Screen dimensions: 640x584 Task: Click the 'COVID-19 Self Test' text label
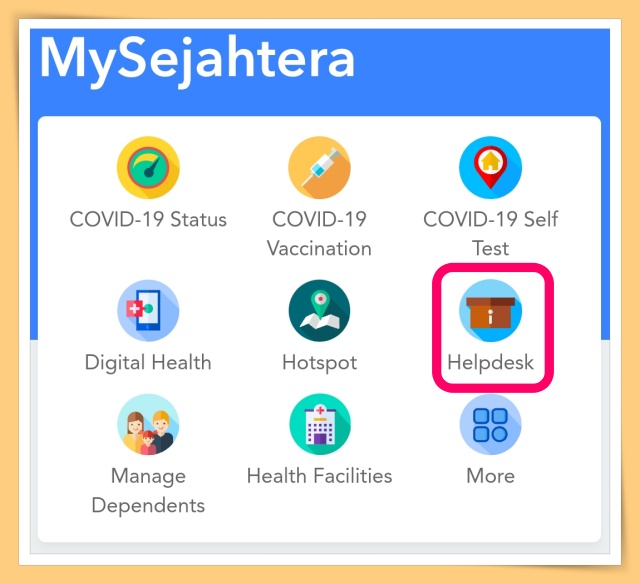tap(490, 233)
